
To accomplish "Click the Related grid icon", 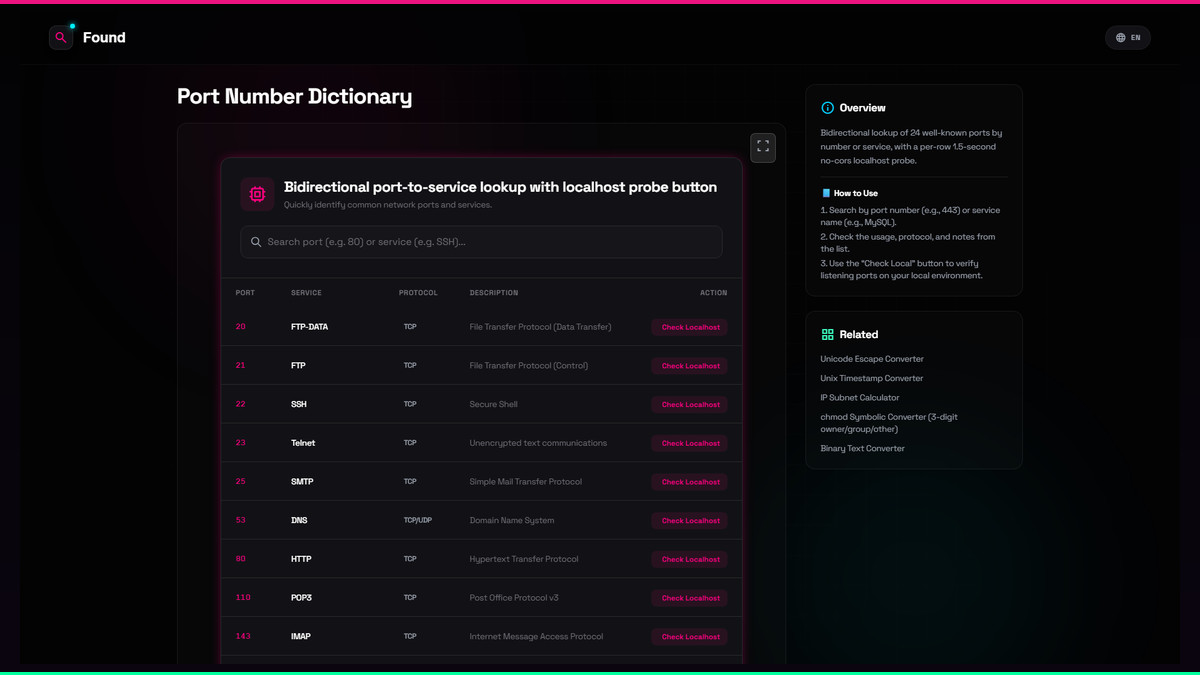I will click(x=827, y=335).
